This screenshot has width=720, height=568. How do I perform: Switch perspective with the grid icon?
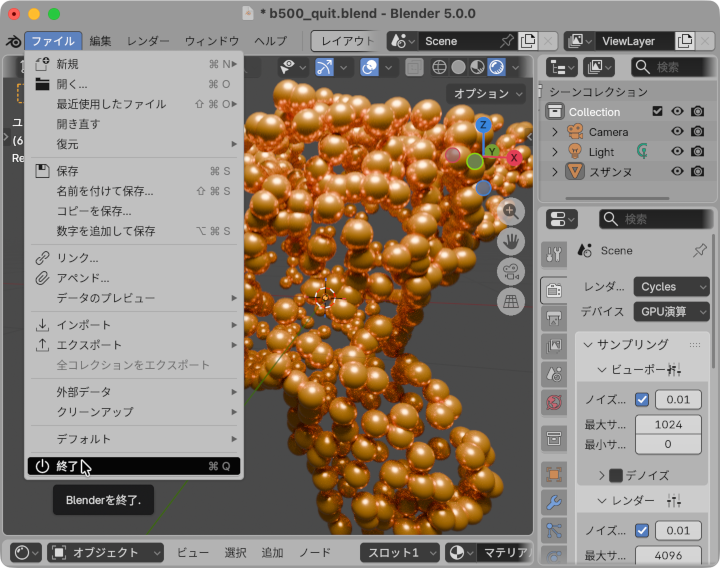point(512,301)
